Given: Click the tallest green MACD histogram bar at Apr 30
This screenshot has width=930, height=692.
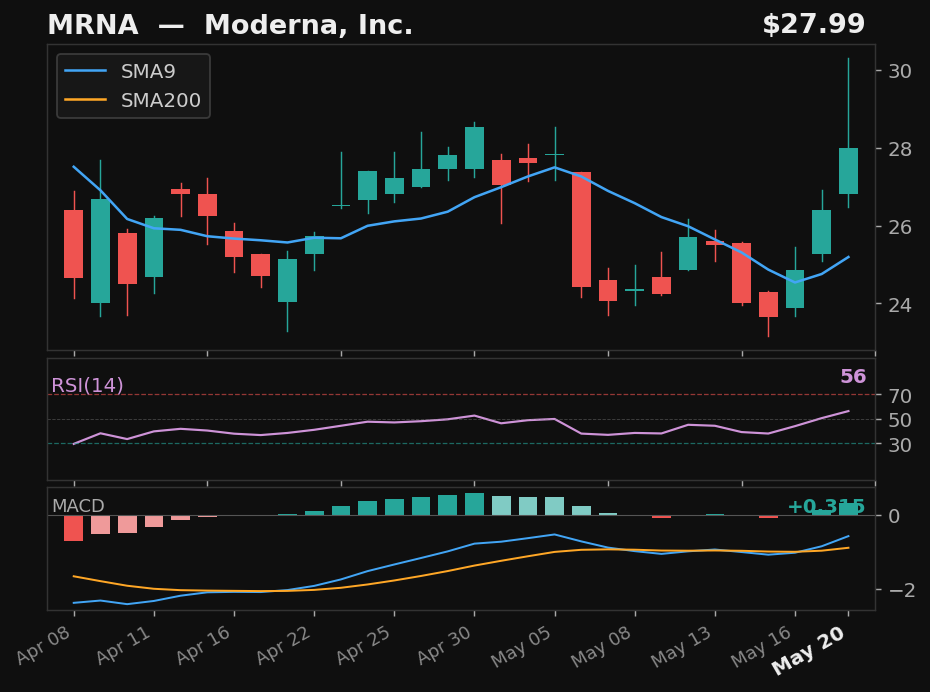Looking at the screenshot, I should point(474,504).
